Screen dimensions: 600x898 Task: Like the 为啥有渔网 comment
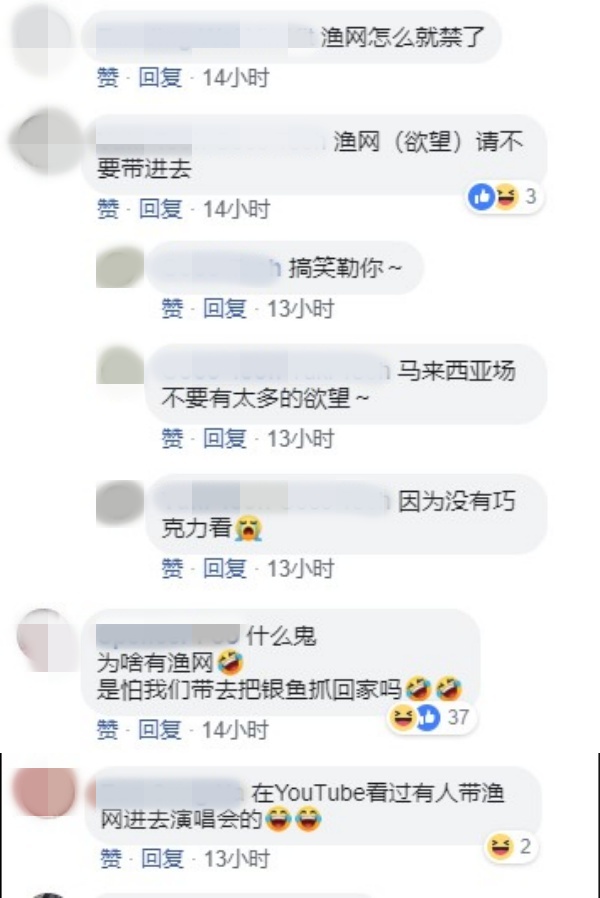pyautogui.click(x=108, y=730)
